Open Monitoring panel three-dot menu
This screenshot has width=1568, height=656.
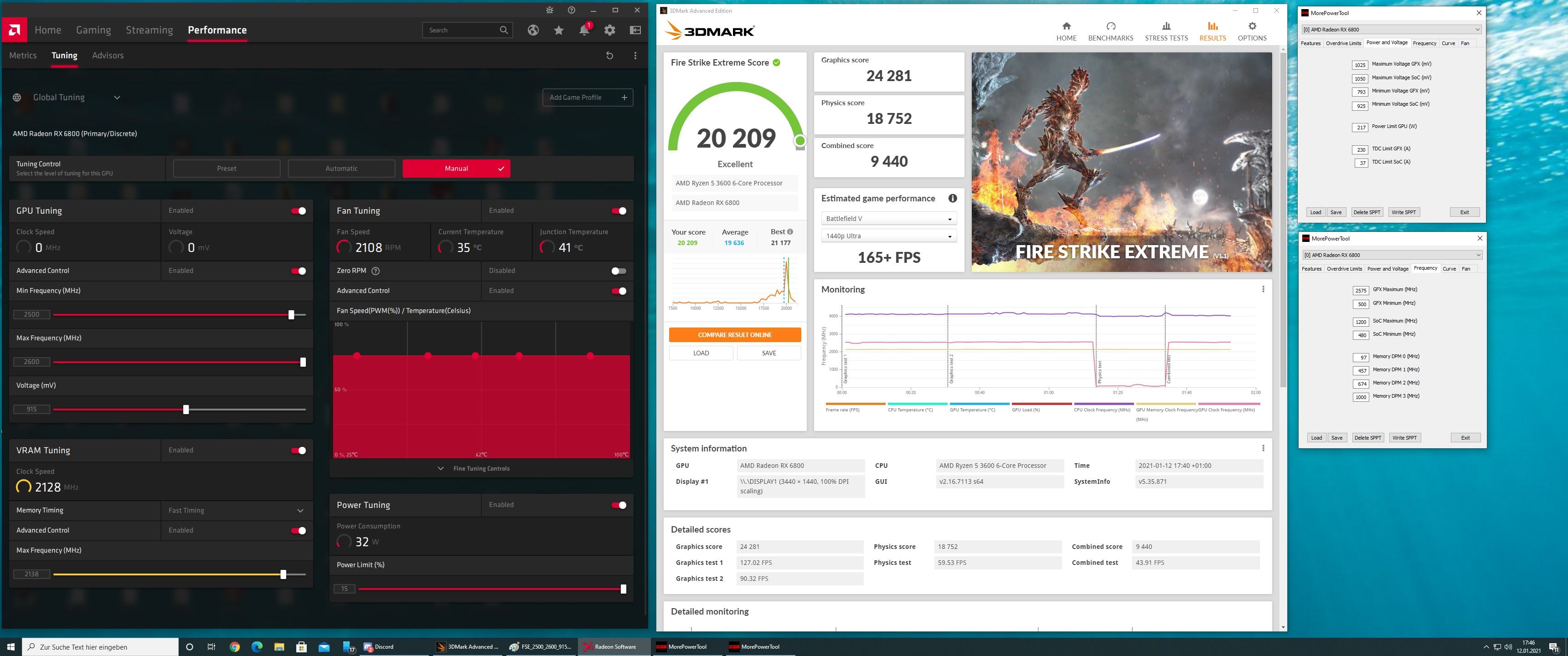pos(1263,290)
